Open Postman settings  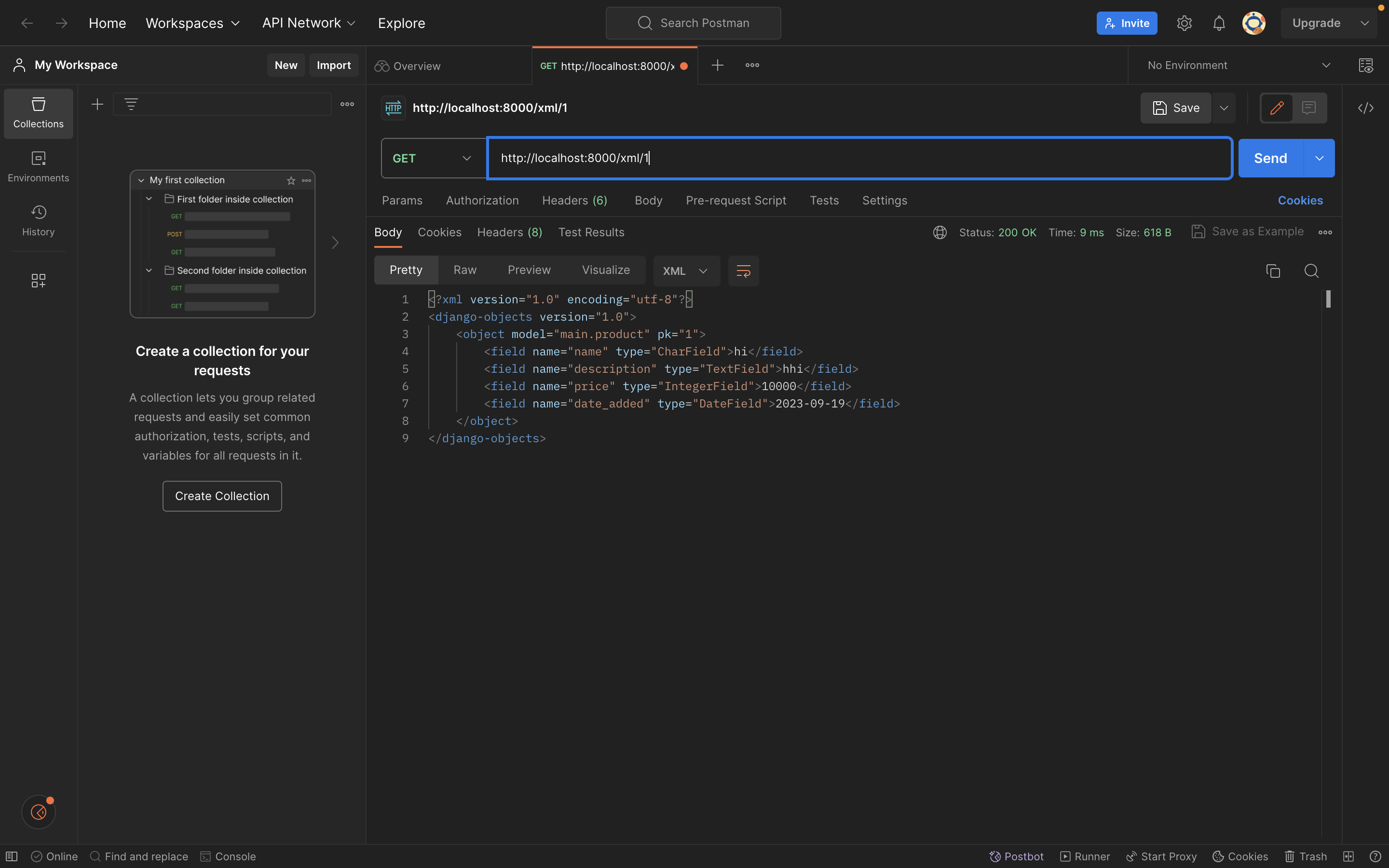[x=1184, y=23]
